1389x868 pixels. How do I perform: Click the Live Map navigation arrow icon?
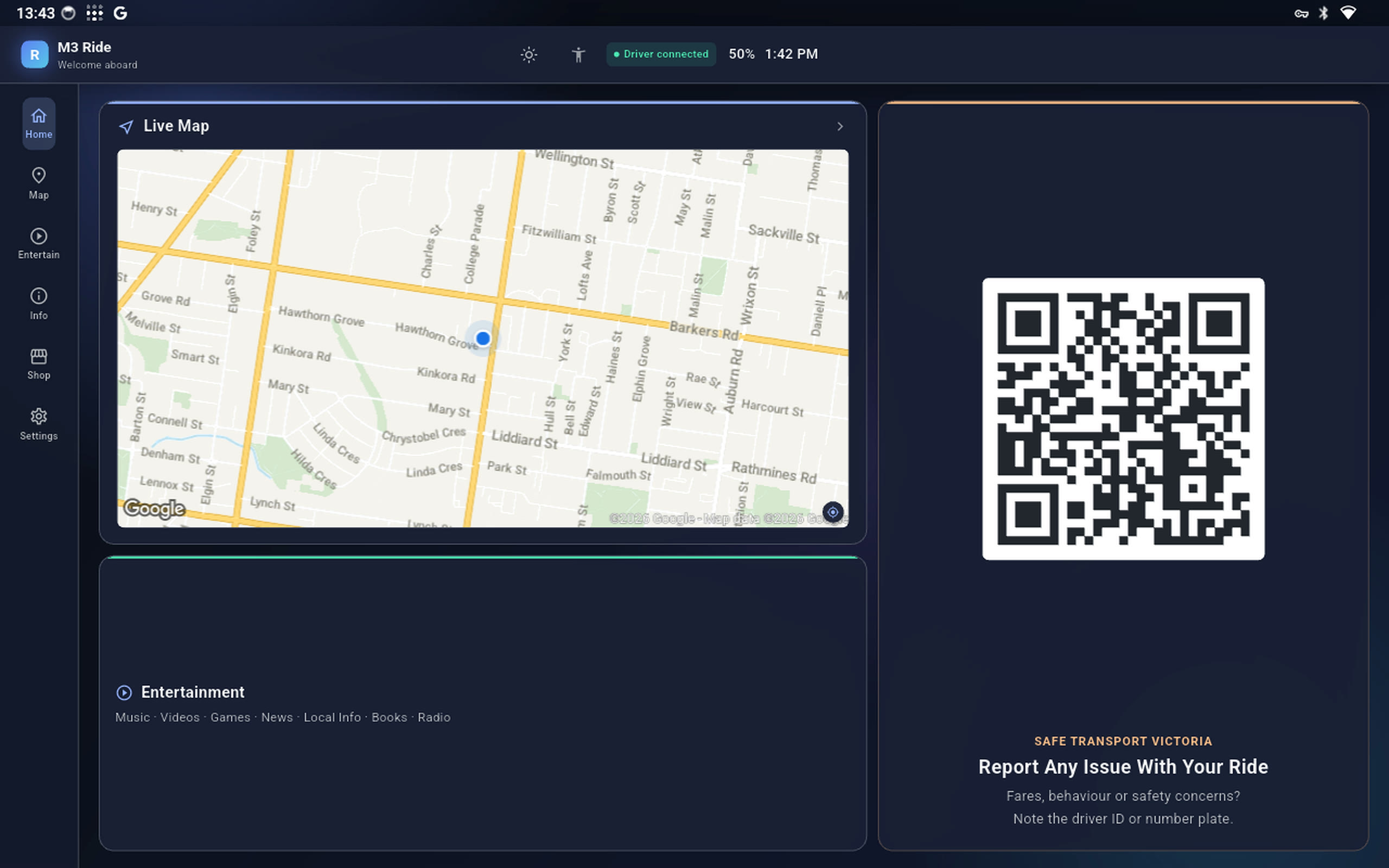(126, 126)
